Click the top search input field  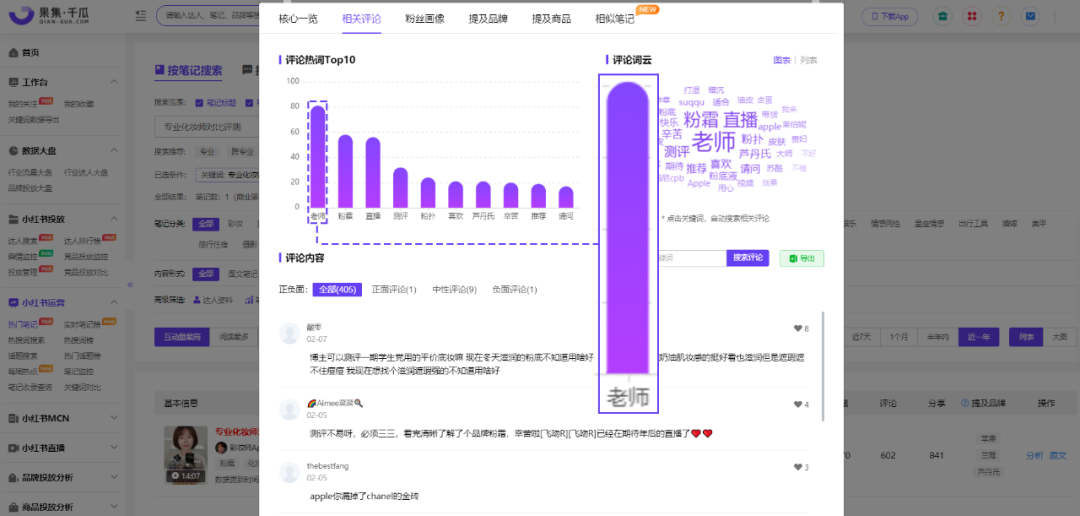click(x=207, y=16)
